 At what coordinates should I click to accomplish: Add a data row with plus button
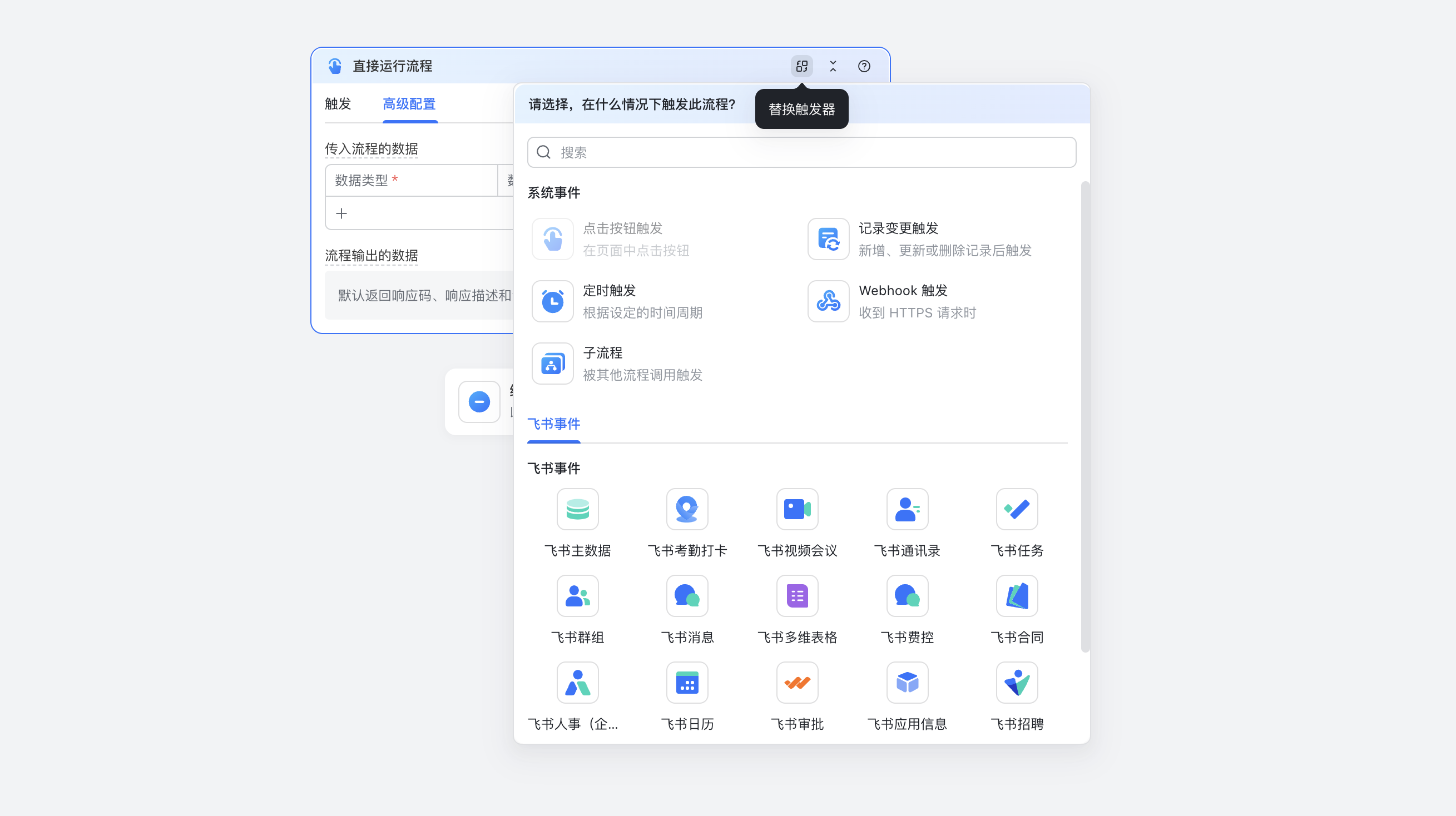point(341,213)
